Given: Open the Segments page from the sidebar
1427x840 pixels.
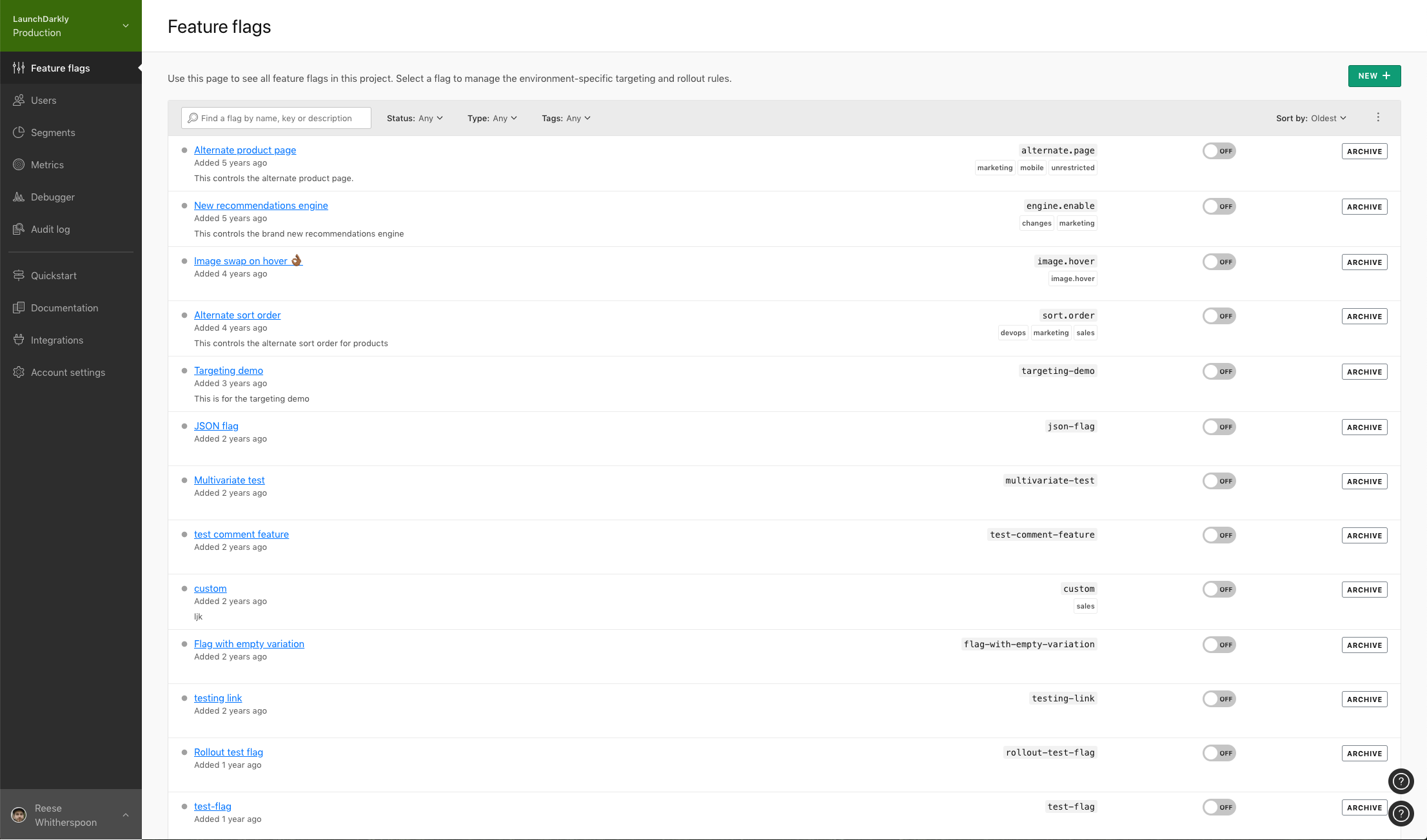Looking at the screenshot, I should coord(71,132).
